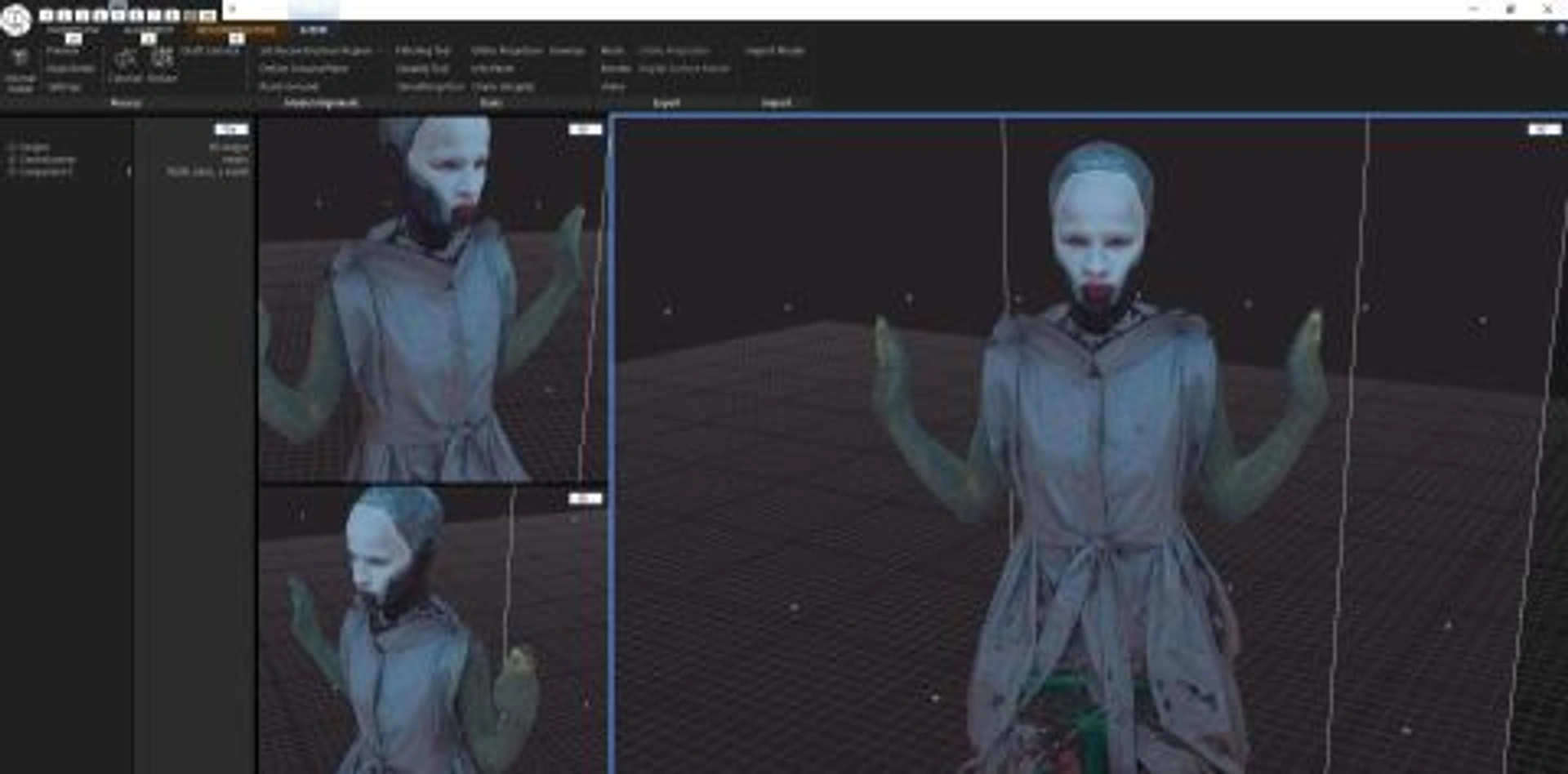Click the Colorize tool icon
This screenshot has width=1568, height=774.
[x=125, y=64]
